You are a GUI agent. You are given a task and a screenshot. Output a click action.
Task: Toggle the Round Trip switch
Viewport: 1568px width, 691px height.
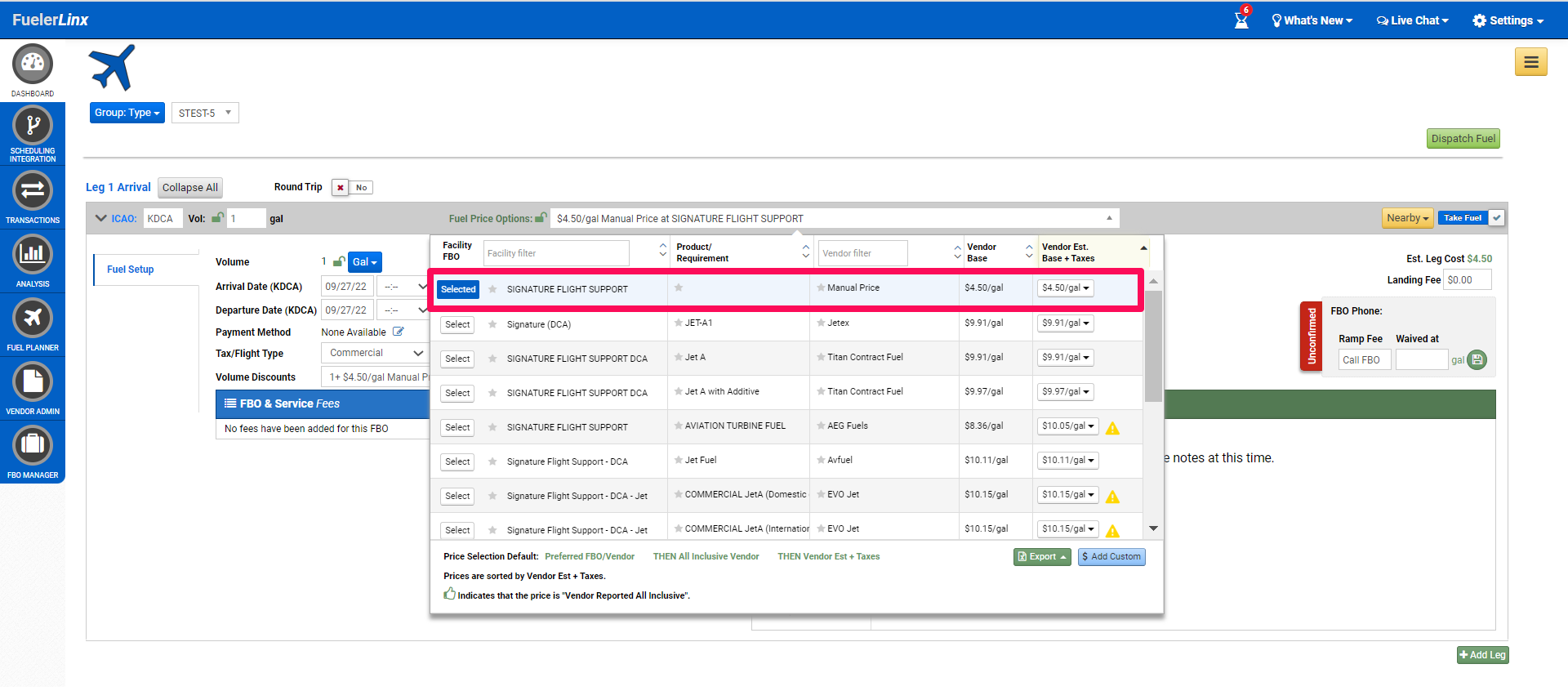352,187
